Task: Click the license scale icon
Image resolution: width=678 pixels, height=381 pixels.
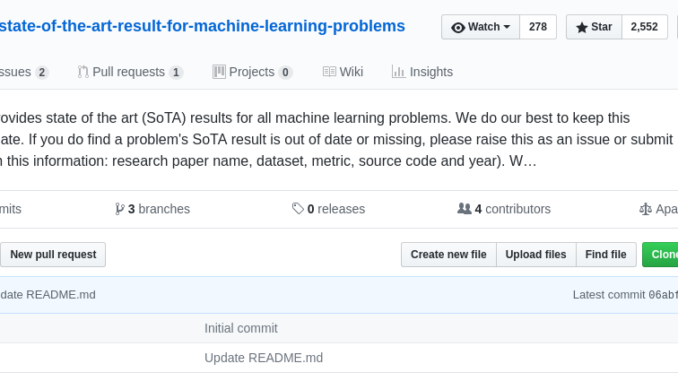Action: click(645, 209)
